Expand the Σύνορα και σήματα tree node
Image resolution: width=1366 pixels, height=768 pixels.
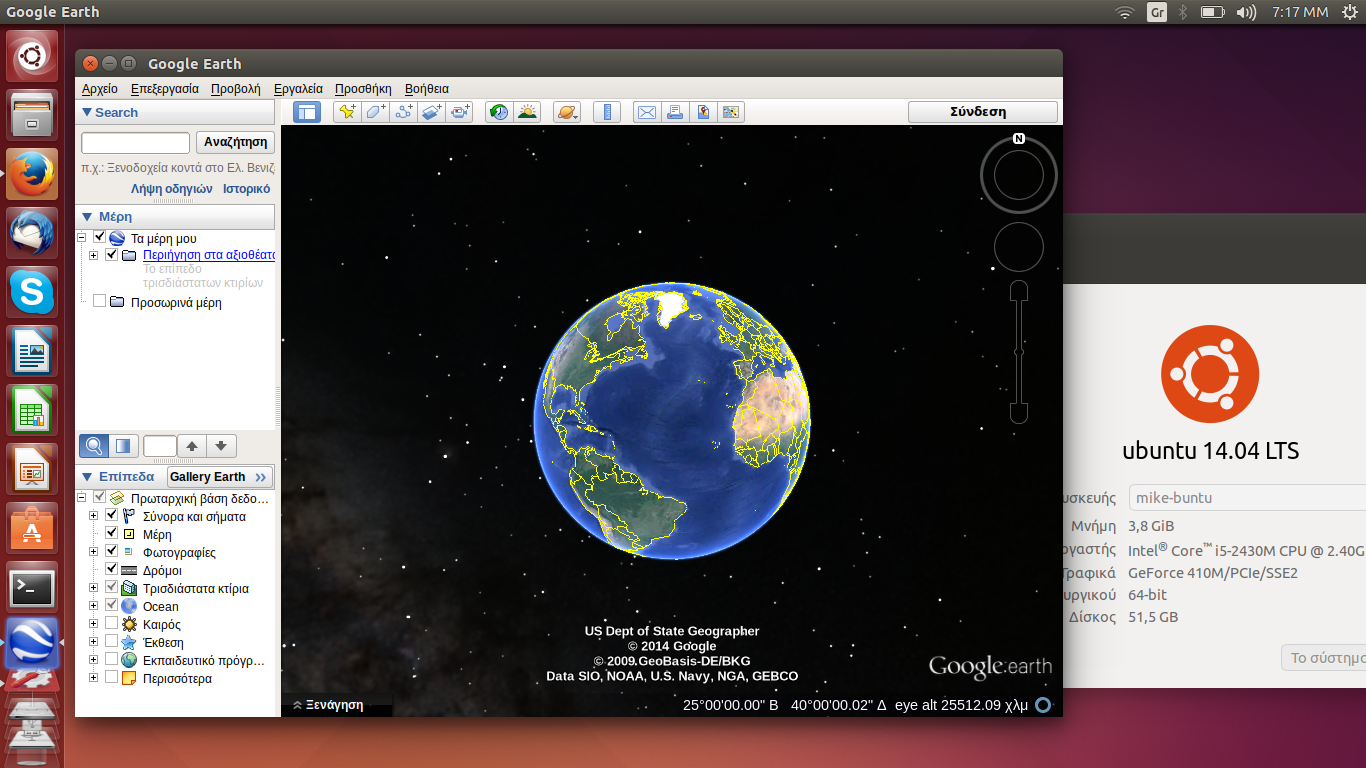coord(94,516)
